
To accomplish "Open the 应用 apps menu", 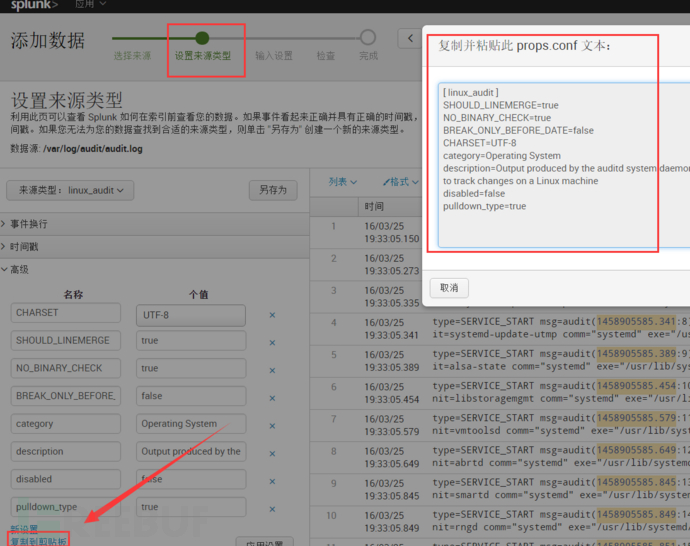I will (90, 4).
